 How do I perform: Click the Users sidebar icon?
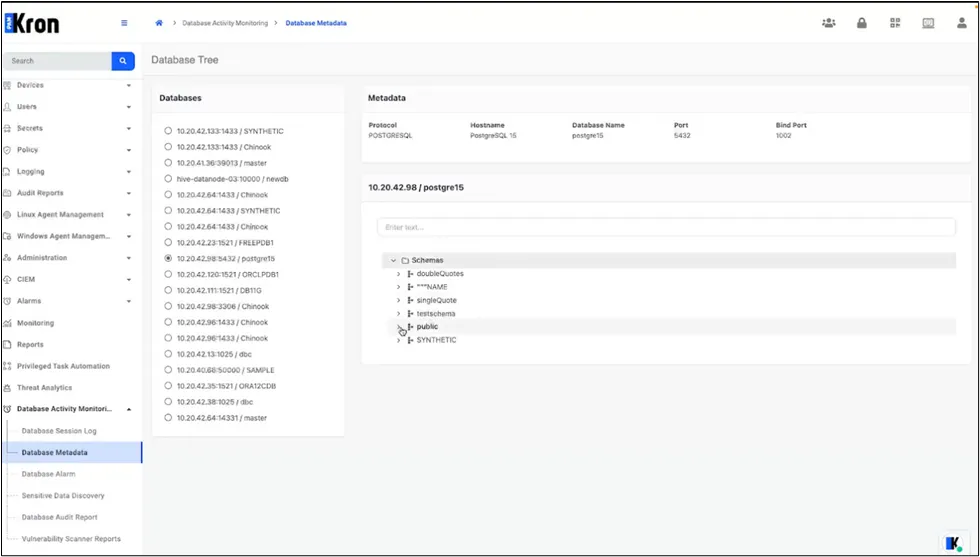pos(8,107)
